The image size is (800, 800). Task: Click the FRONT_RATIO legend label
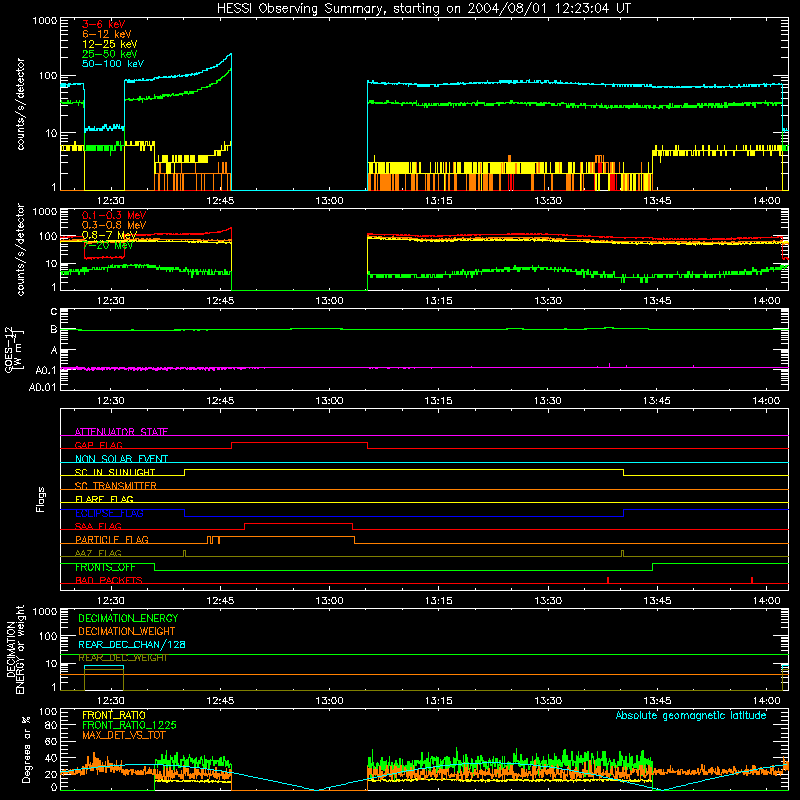(x=114, y=715)
